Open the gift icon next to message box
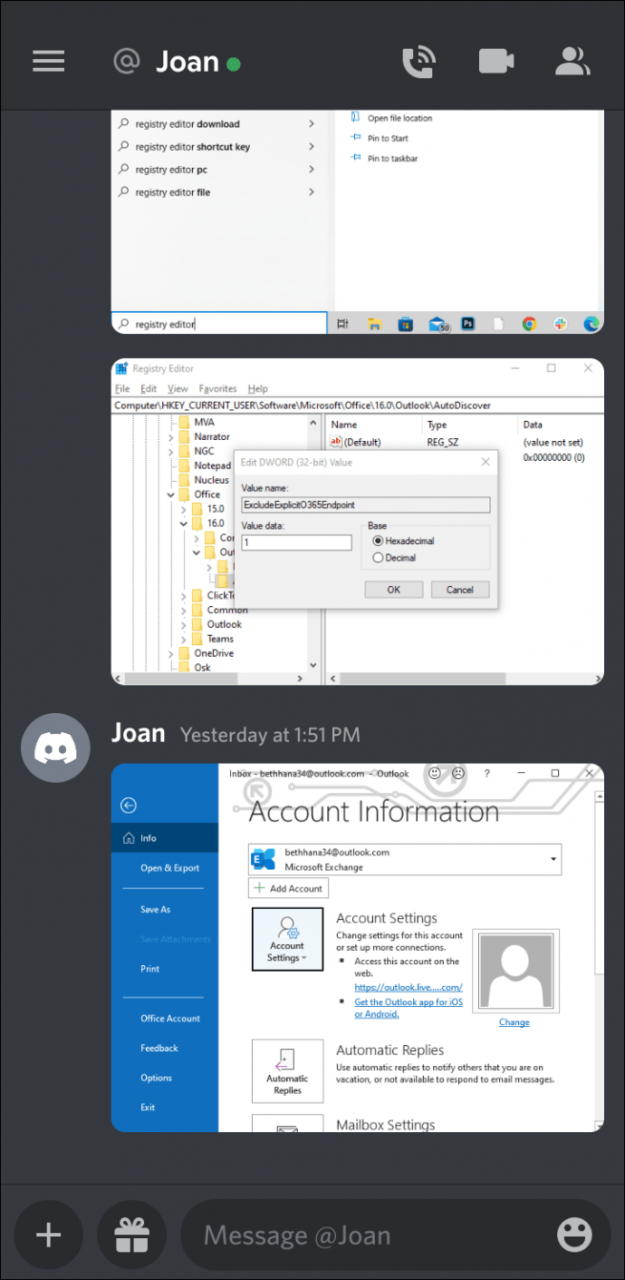Image resolution: width=625 pixels, height=1280 pixels. tap(132, 1236)
